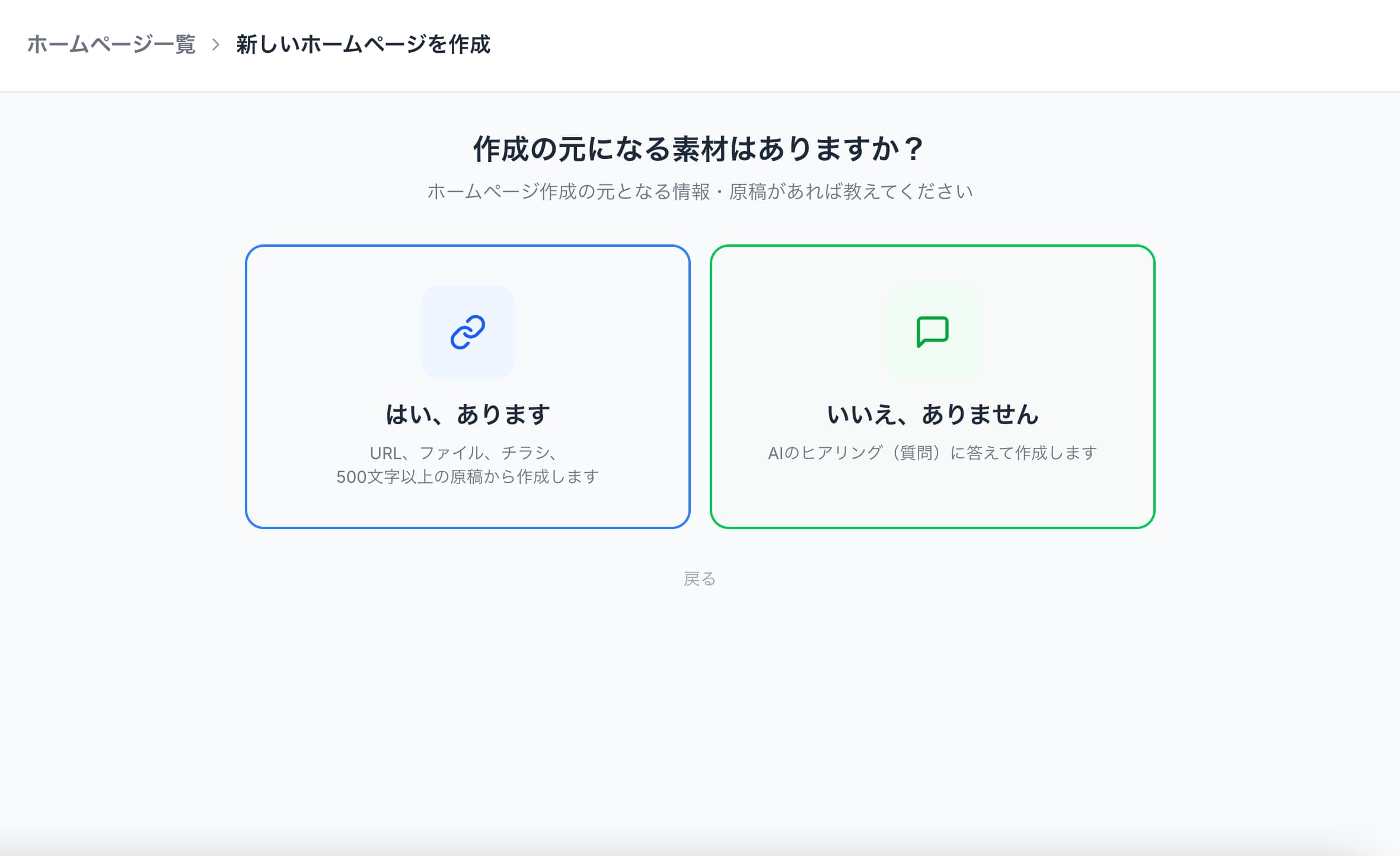The width and height of the screenshot is (1400, 856).
Task: Click the subtitle ホームページ作成の元となる情報 text
Action: pyautogui.click(x=700, y=192)
